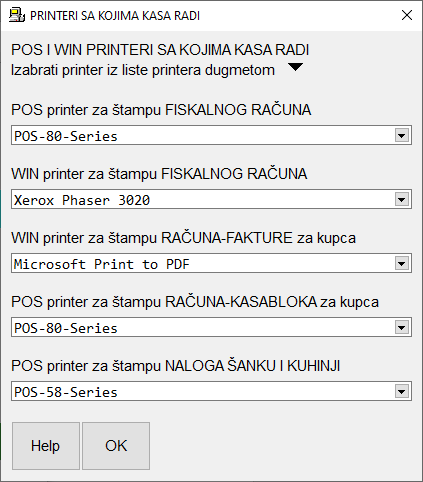Confirm printer selection with OK
423x482 pixels.
tap(116, 446)
